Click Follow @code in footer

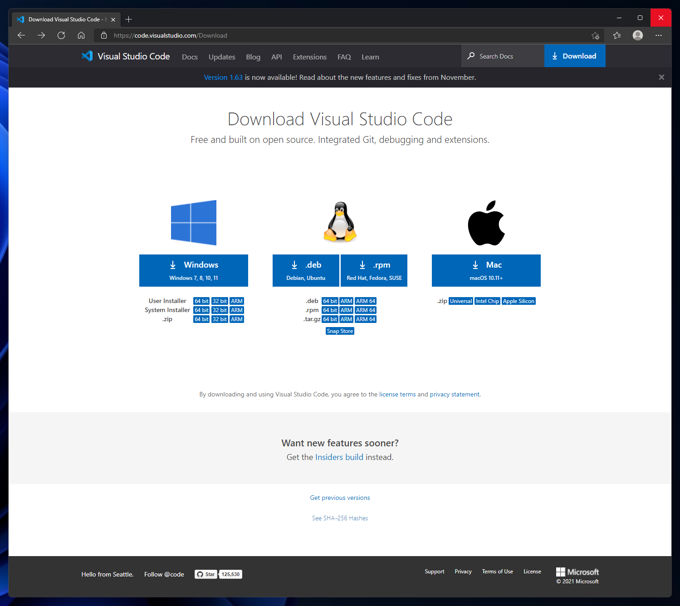coord(164,574)
